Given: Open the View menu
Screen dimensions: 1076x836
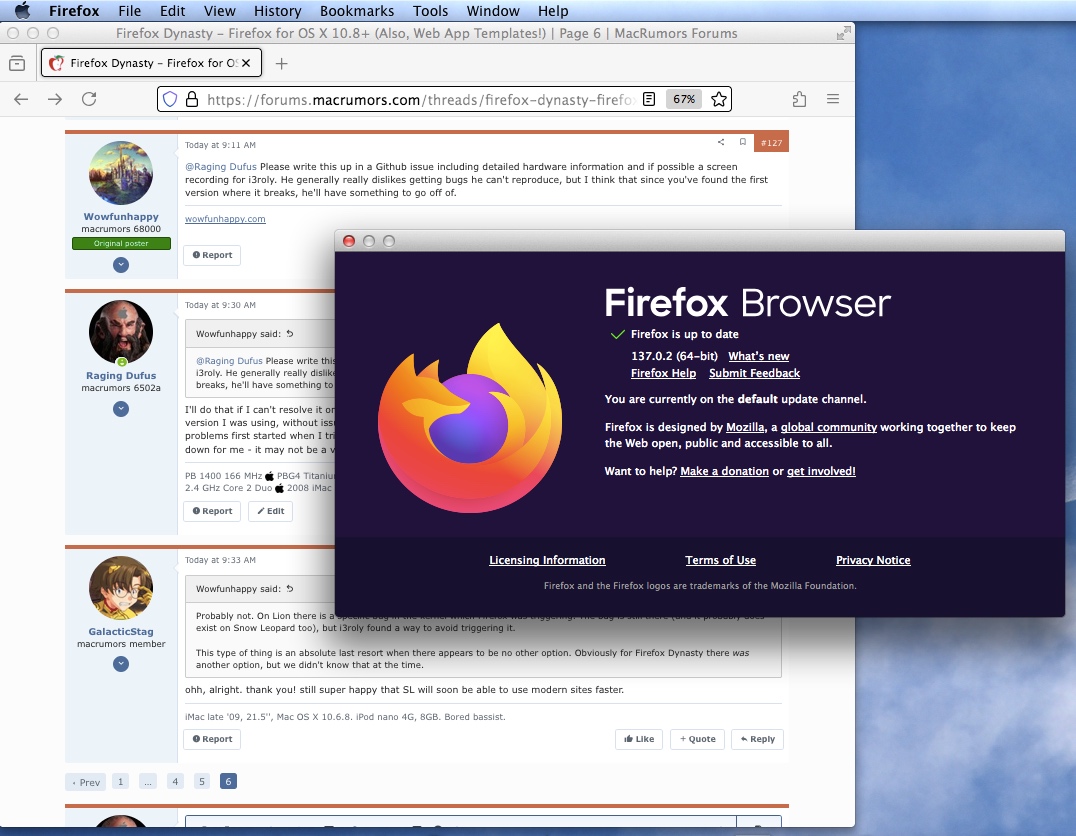Looking at the screenshot, I should [220, 11].
